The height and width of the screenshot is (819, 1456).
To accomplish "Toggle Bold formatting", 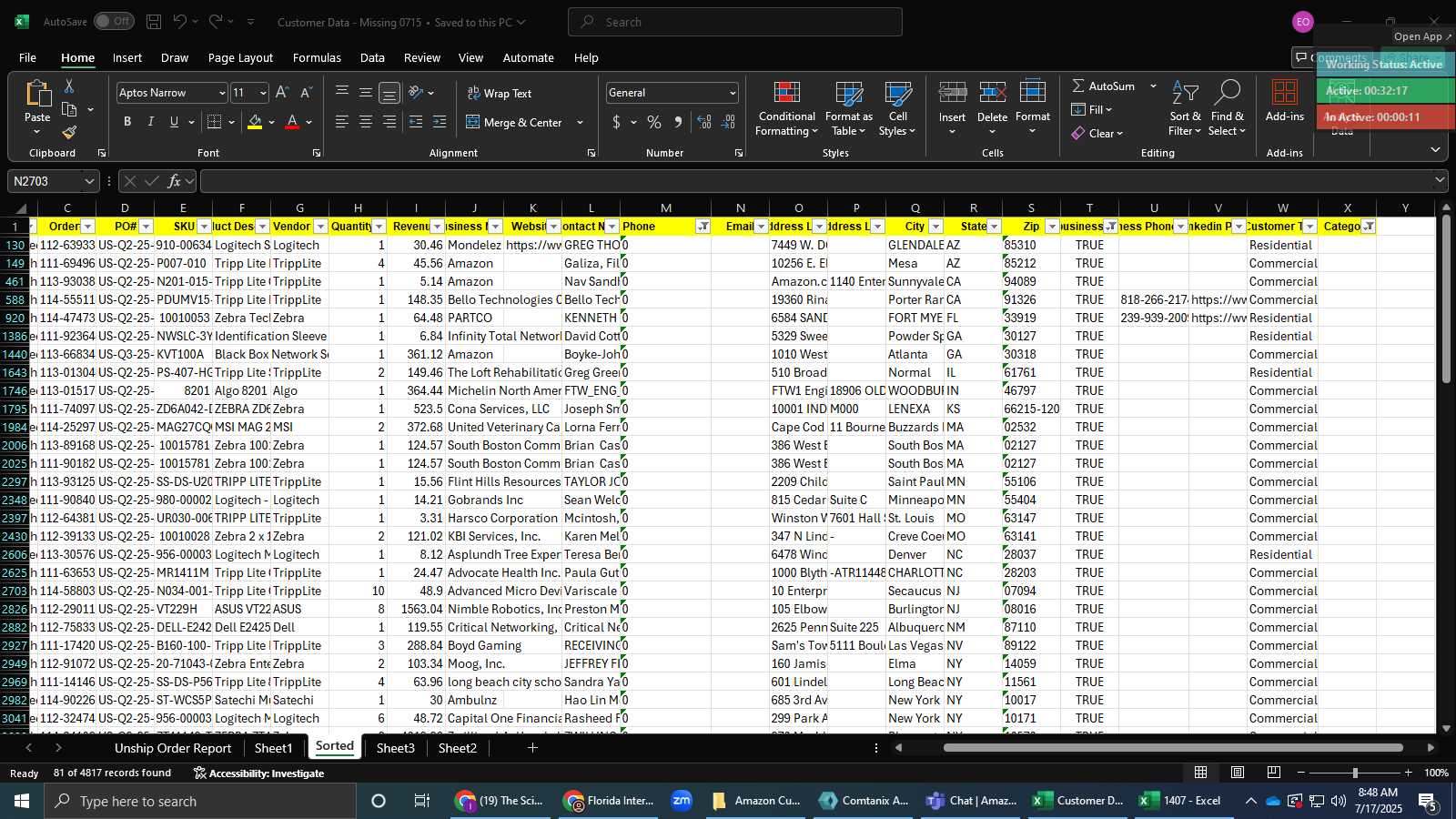I will (x=127, y=122).
